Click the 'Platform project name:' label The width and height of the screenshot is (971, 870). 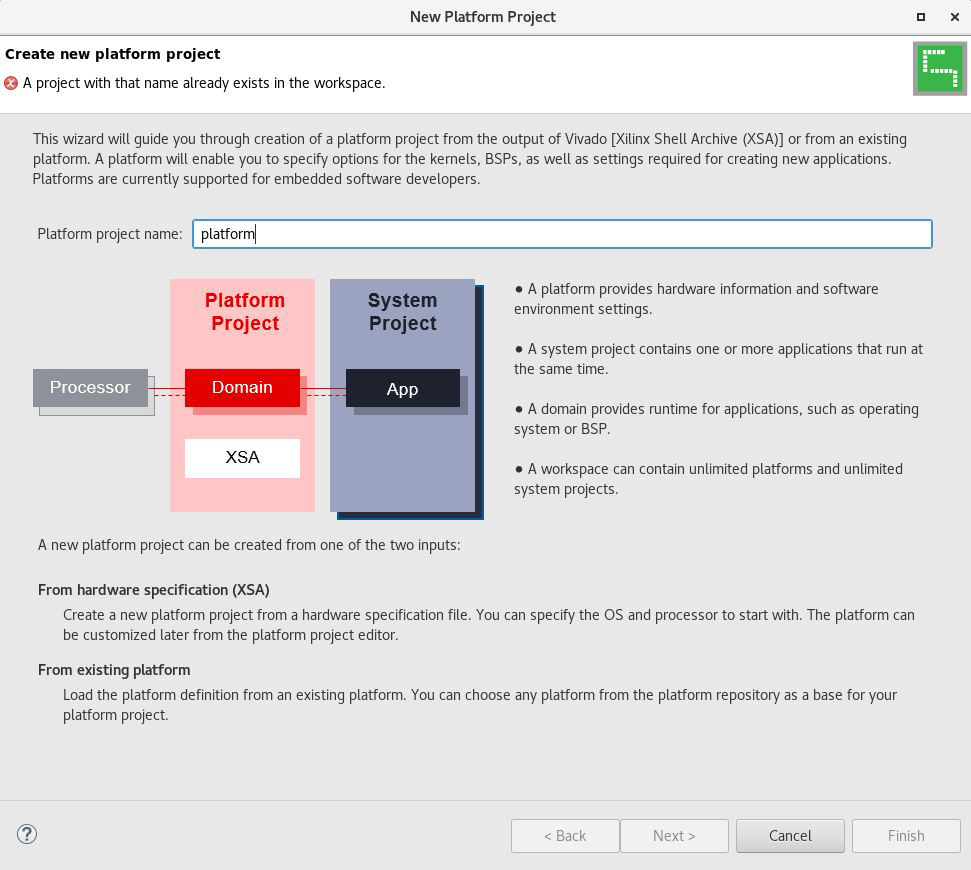coord(110,234)
